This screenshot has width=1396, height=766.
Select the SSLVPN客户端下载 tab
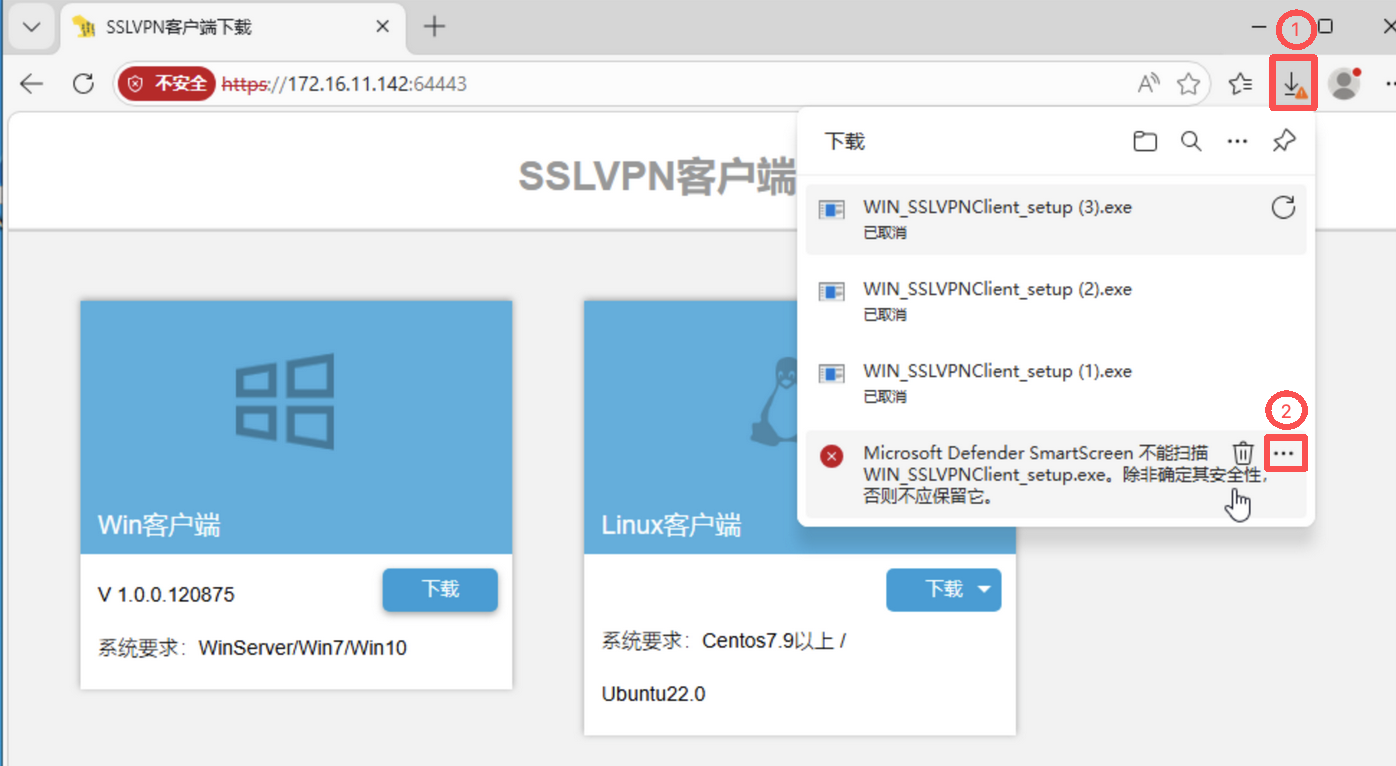coord(220,27)
